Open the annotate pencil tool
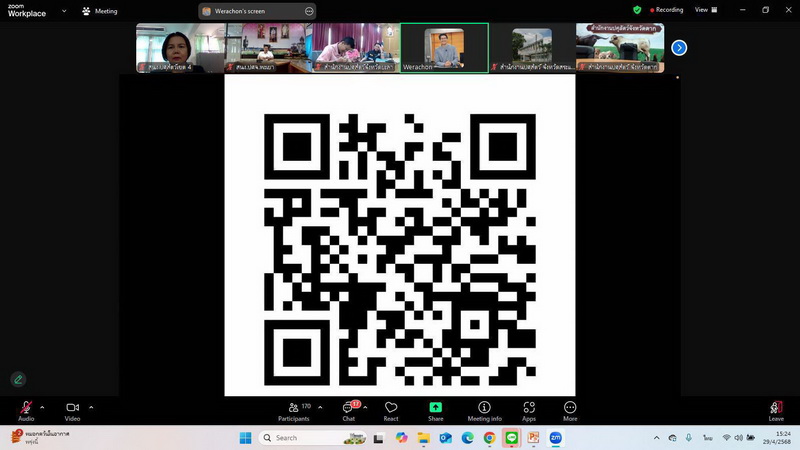Screen dimensions: 800x450 pyautogui.click(x=18, y=379)
